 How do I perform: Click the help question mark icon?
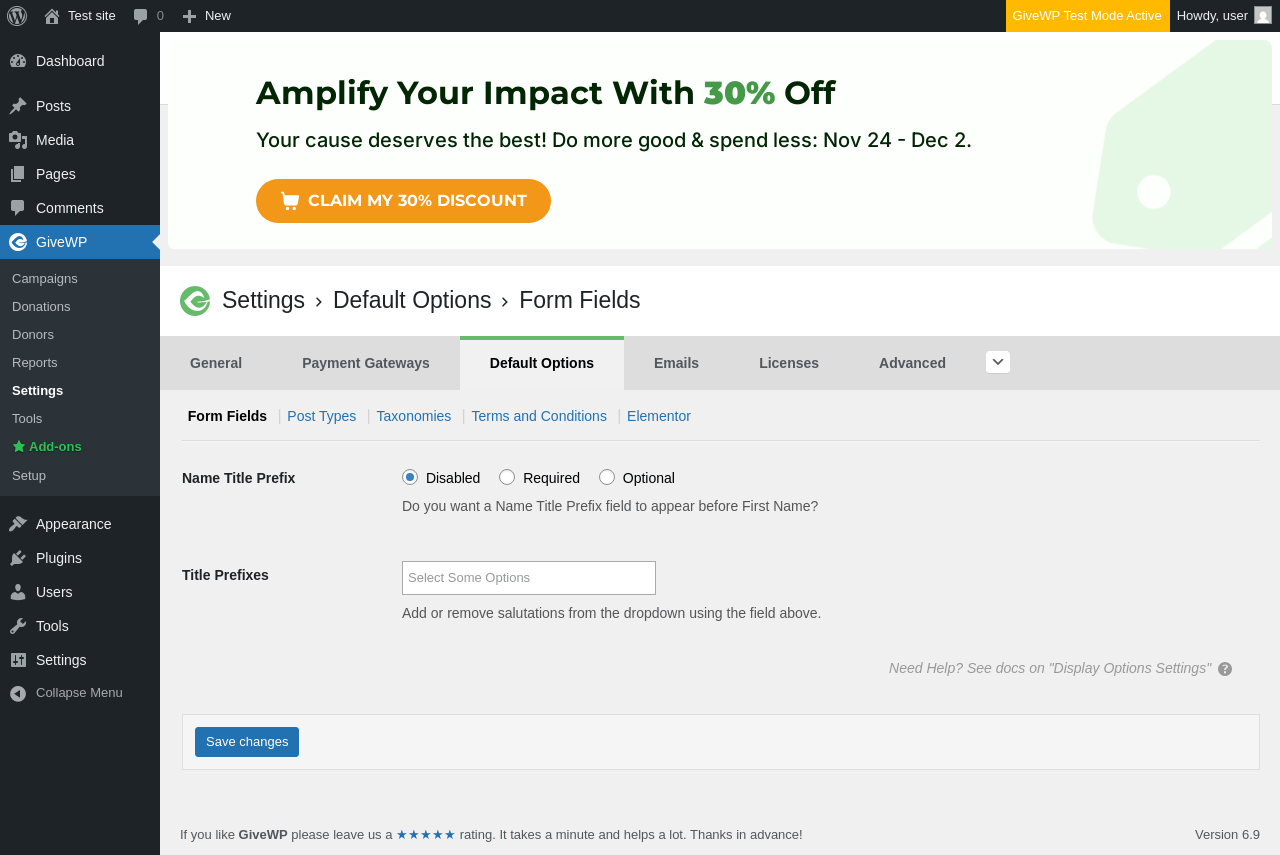tap(1225, 669)
